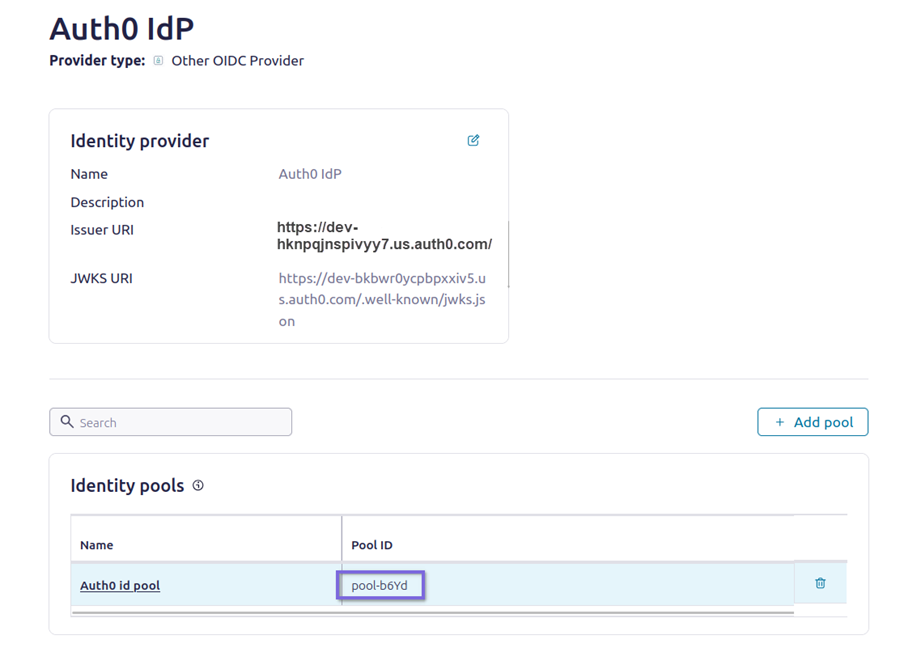Screen dimensions: 900x648
Task: Click the Identity pools section heading
Action: click(x=125, y=485)
